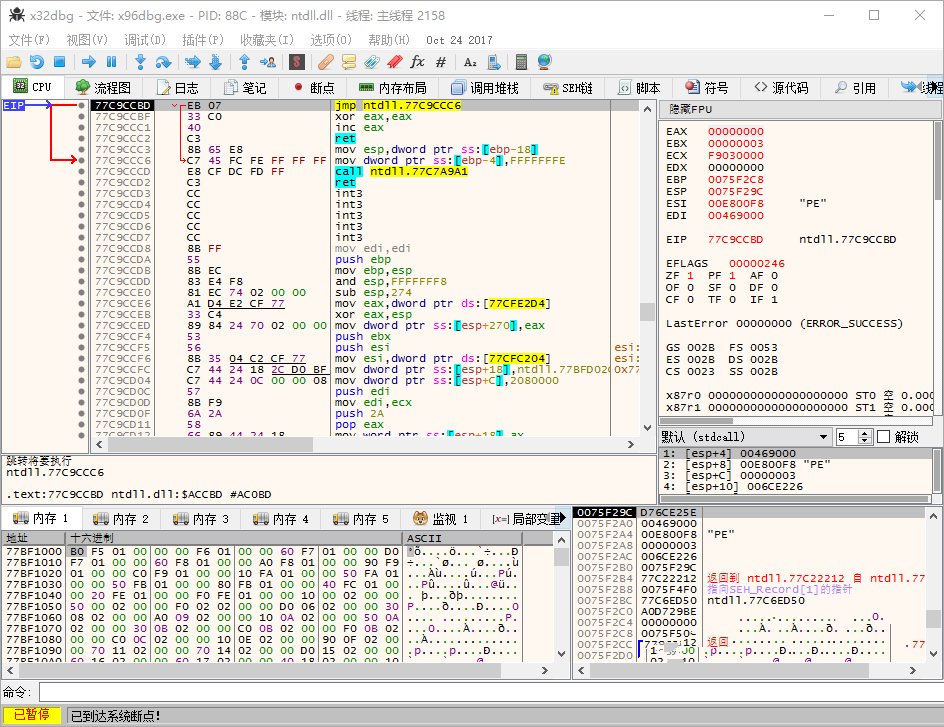
Task: Click the Restart debuggee icon
Action: (x=37, y=62)
